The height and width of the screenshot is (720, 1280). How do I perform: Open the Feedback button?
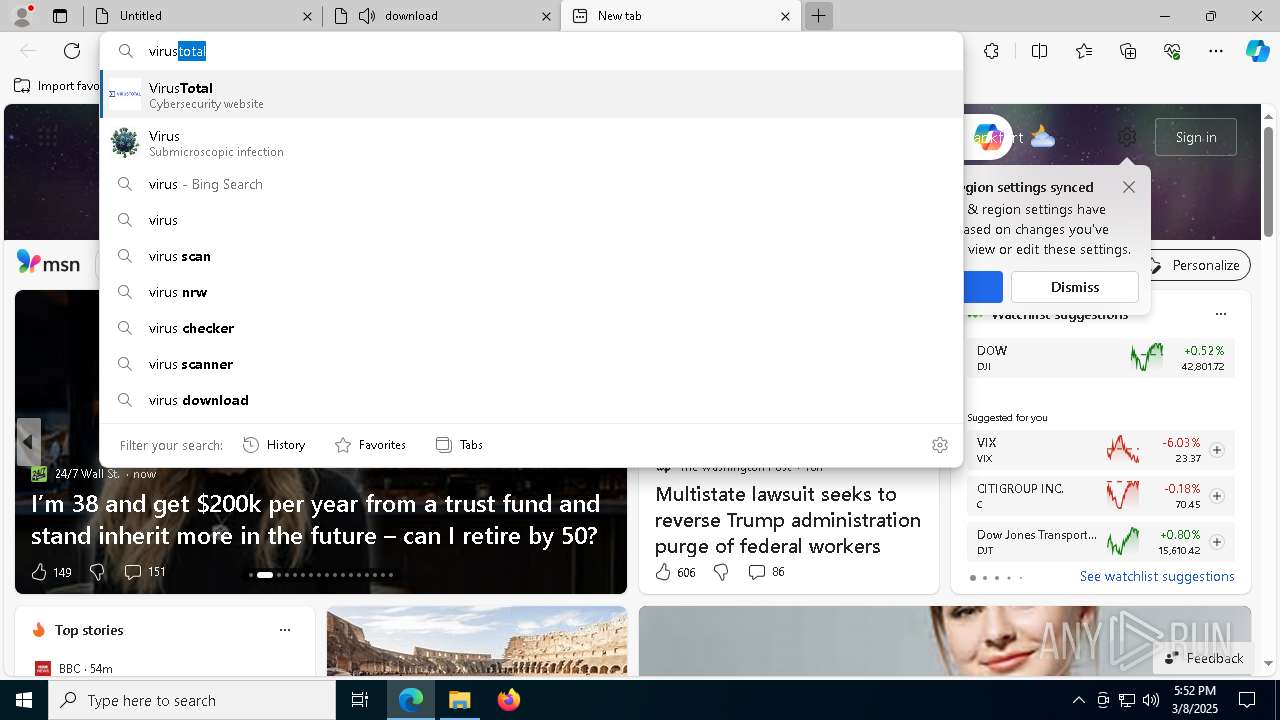1203,658
